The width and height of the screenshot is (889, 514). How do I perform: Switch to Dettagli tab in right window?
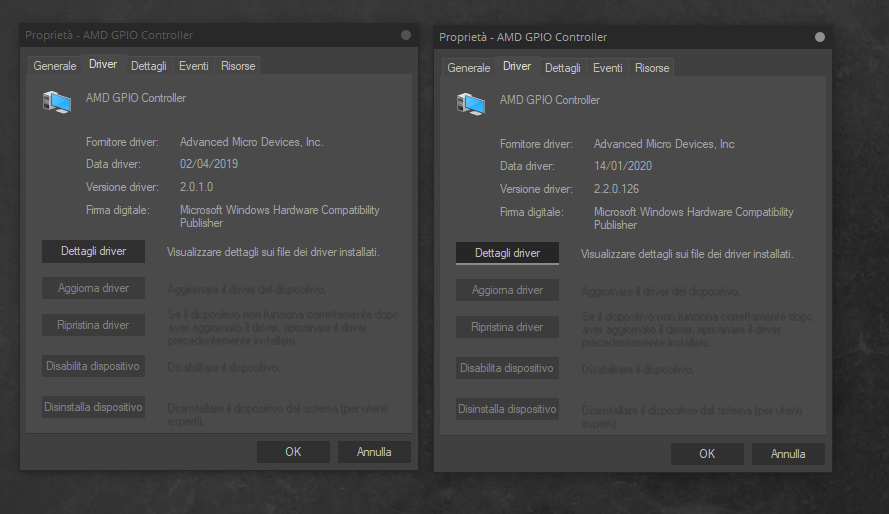click(x=562, y=67)
